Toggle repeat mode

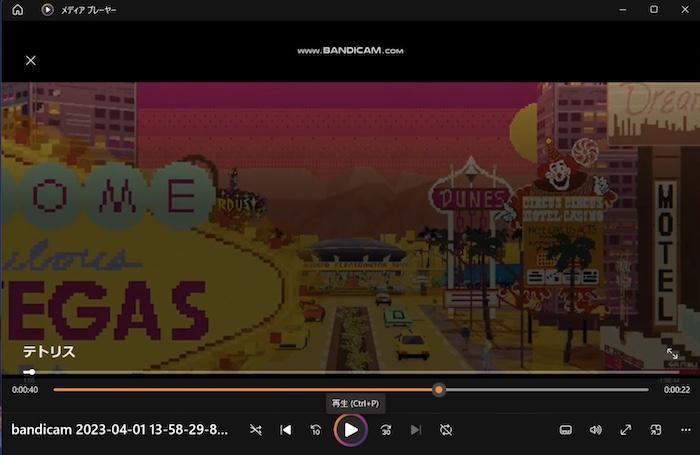446,430
